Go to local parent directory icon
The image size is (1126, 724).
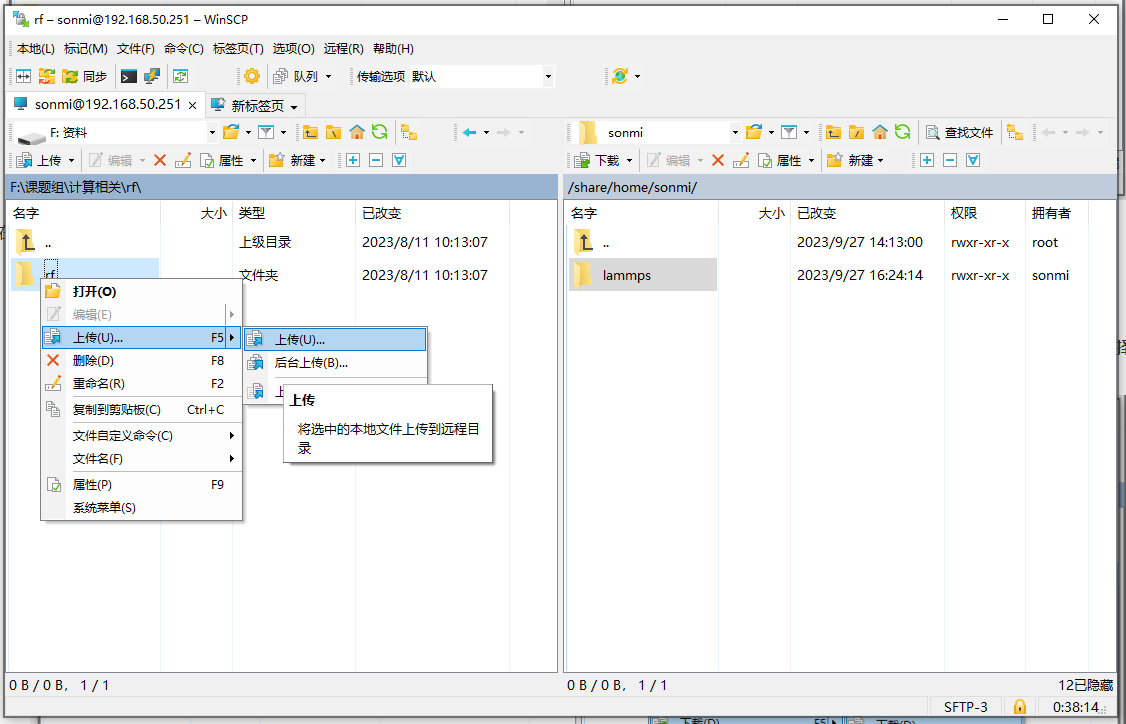(x=310, y=132)
